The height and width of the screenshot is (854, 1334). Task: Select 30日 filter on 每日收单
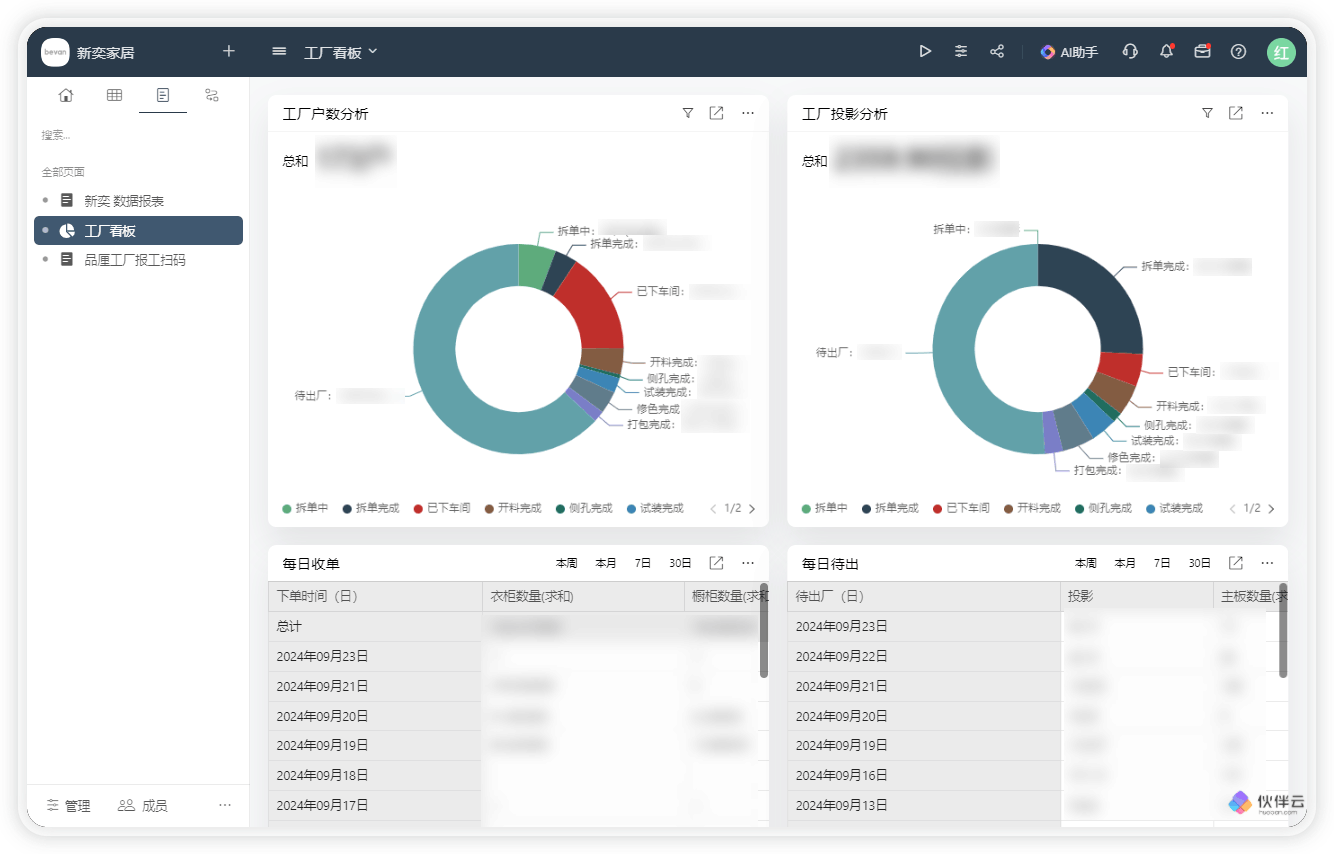[x=680, y=563]
